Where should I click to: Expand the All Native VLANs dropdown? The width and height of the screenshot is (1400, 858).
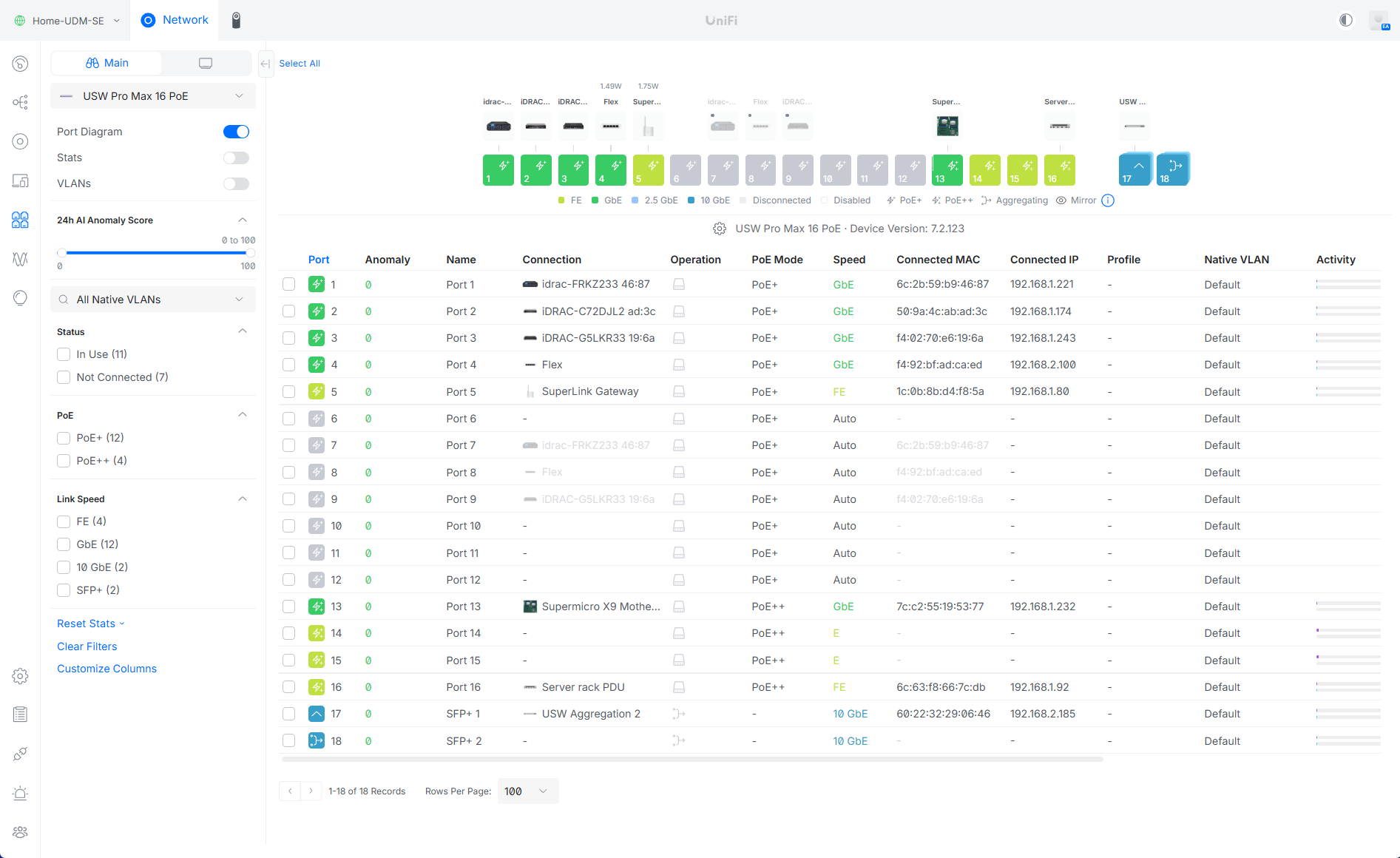click(x=153, y=300)
